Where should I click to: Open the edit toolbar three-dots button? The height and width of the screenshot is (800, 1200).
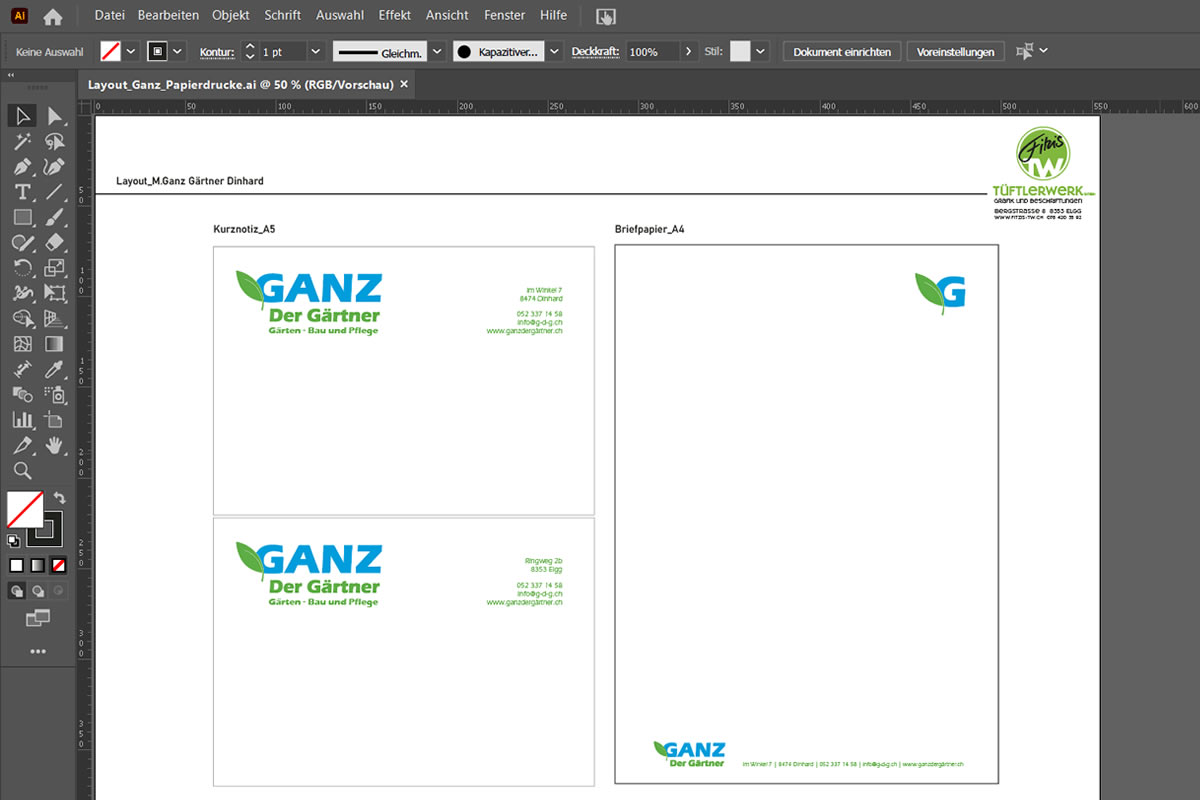click(38, 651)
